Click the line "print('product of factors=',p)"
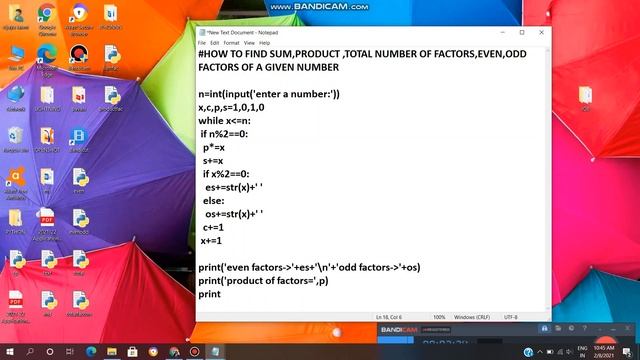Image resolution: width=640 pixels, height=360 pixels. [263, 281]
